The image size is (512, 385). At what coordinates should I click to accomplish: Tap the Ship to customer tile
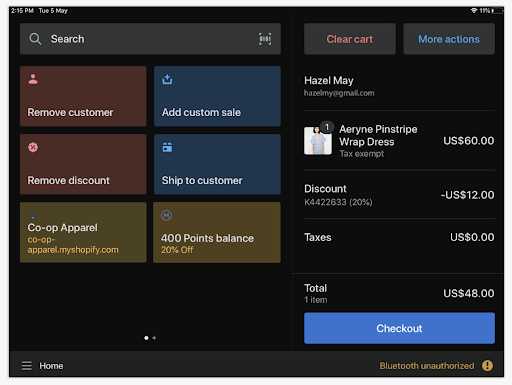click(217, 164)
